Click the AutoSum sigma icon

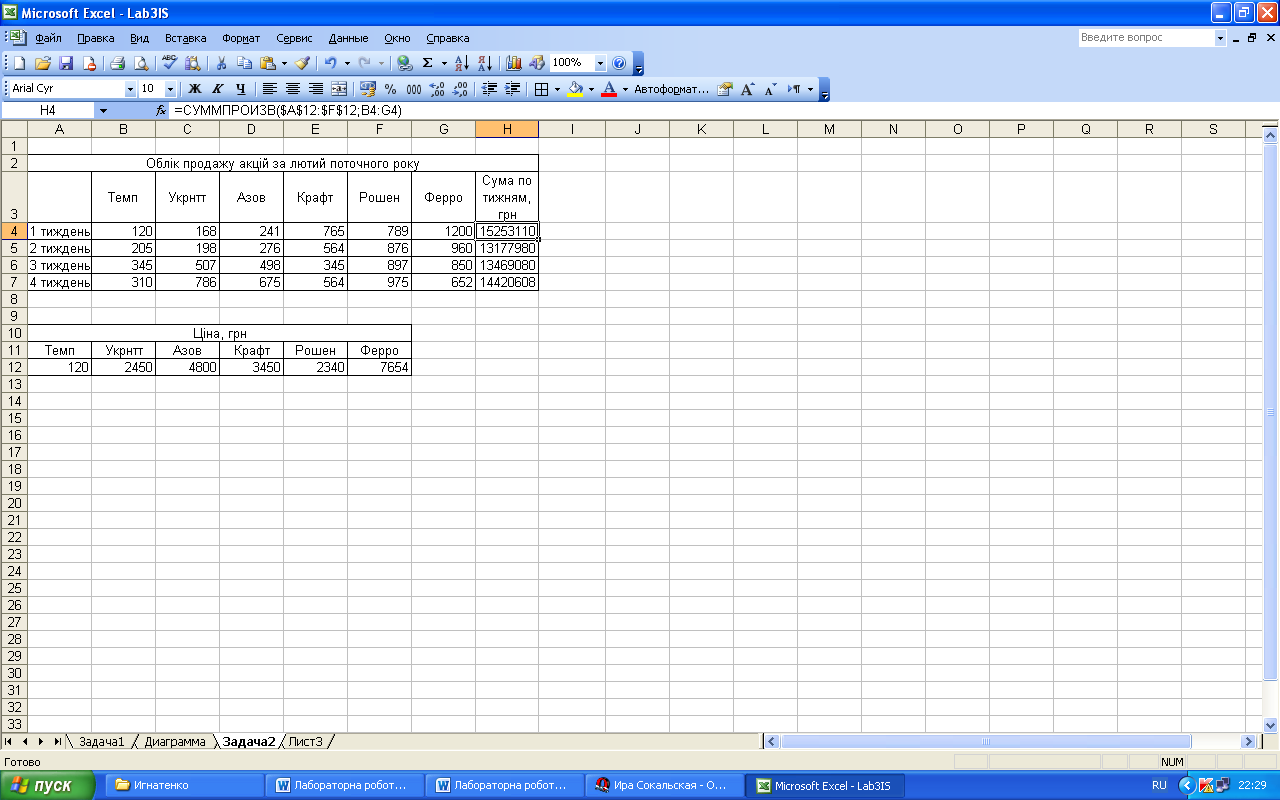pyautogui.click(x=428, y=63)
